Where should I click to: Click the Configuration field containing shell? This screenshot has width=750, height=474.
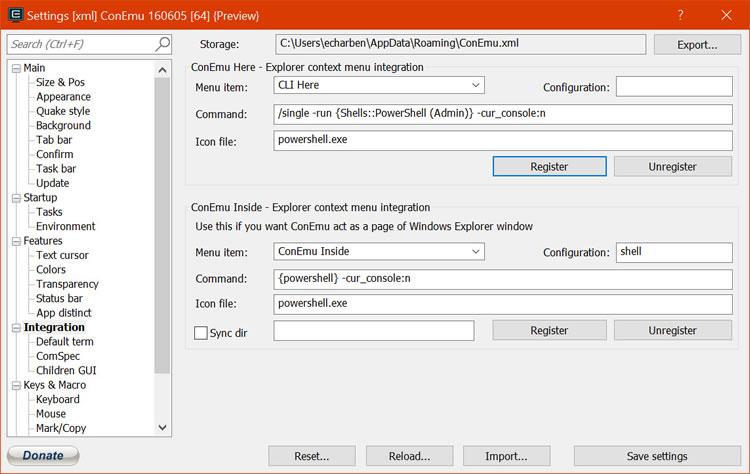pyautogui.click(x=674, y=253)
